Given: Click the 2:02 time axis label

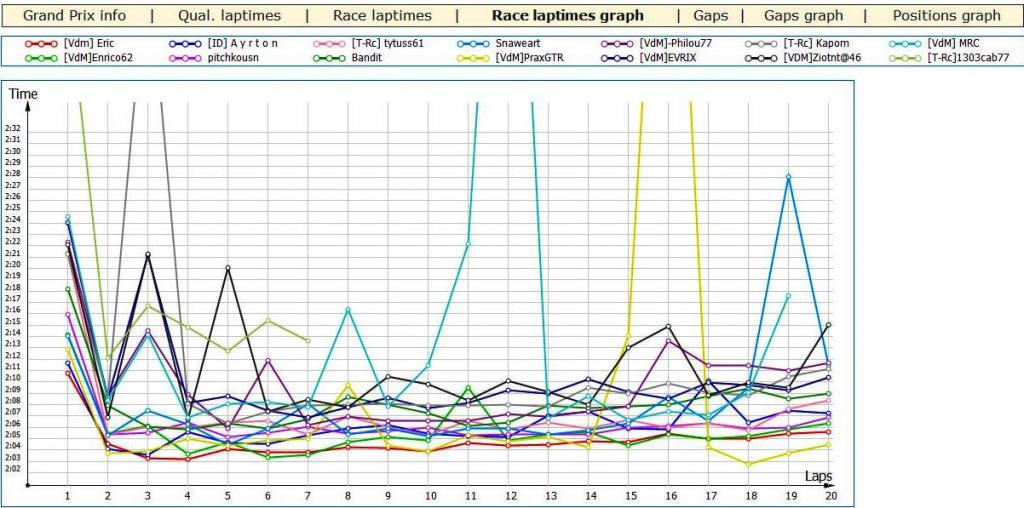Looking at the screenshot, I should tap(14, 468).
